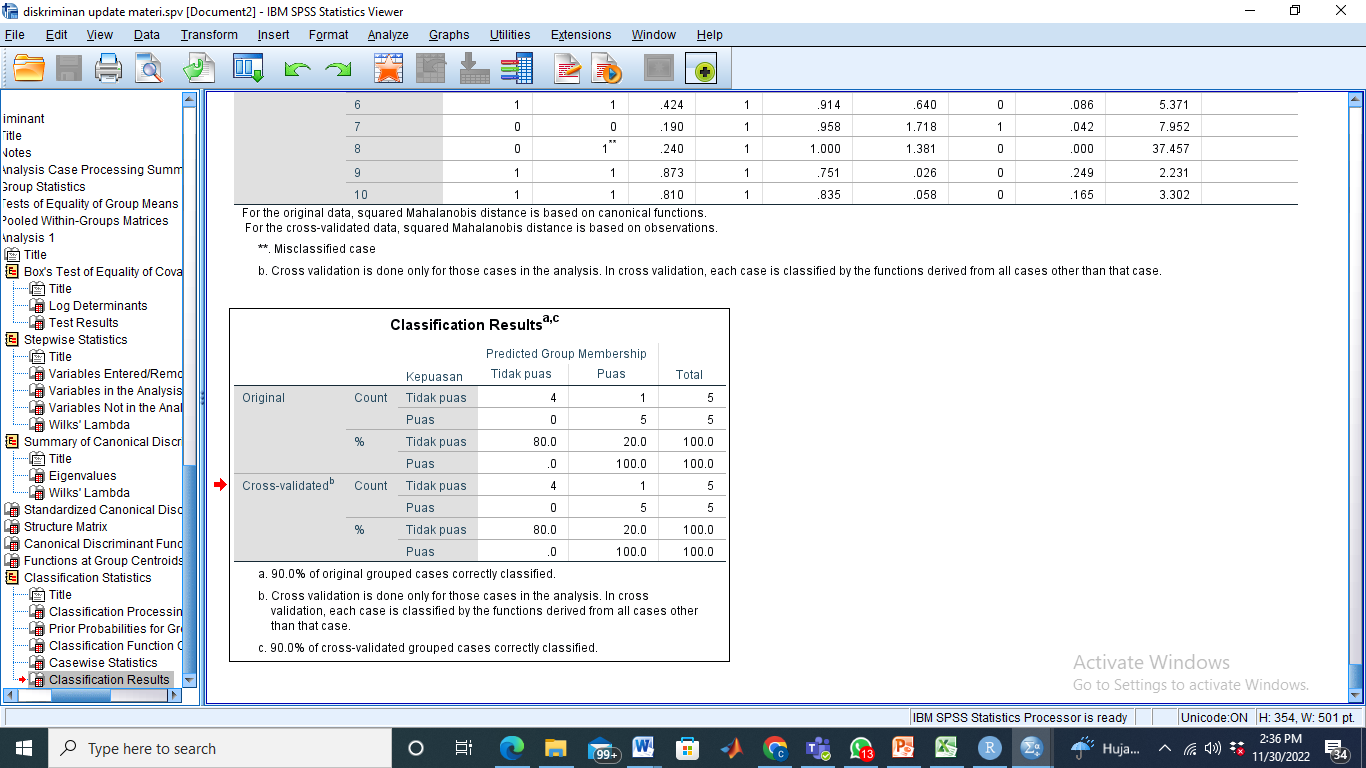Image resolution: width=1366 pixels, height=768 pixels.
Task: Select Casewise Statistics in the outline
Action: pos(103,663)
